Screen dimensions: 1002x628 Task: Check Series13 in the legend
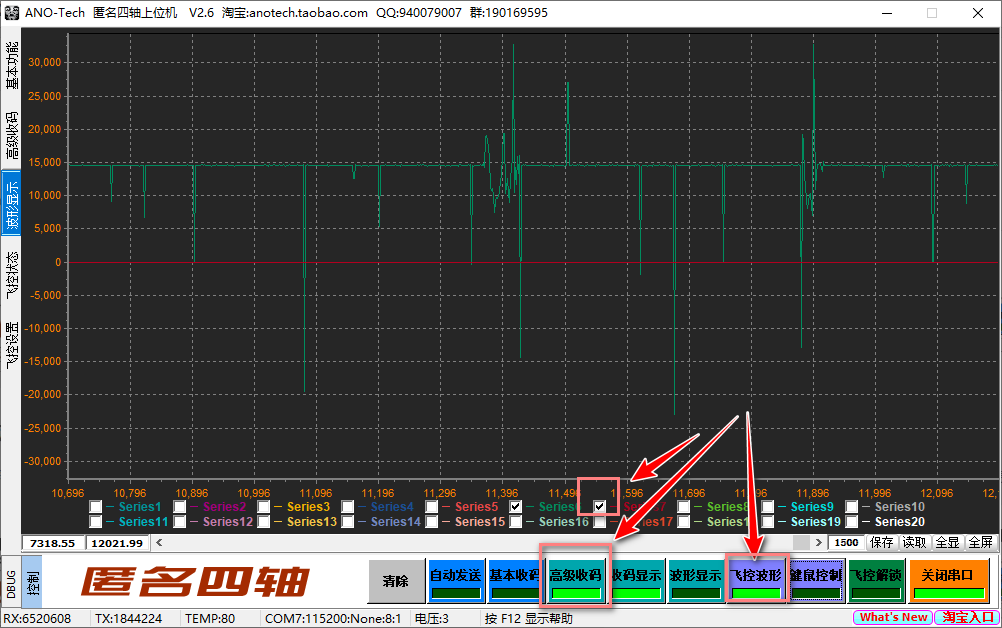tap(263, 522)
